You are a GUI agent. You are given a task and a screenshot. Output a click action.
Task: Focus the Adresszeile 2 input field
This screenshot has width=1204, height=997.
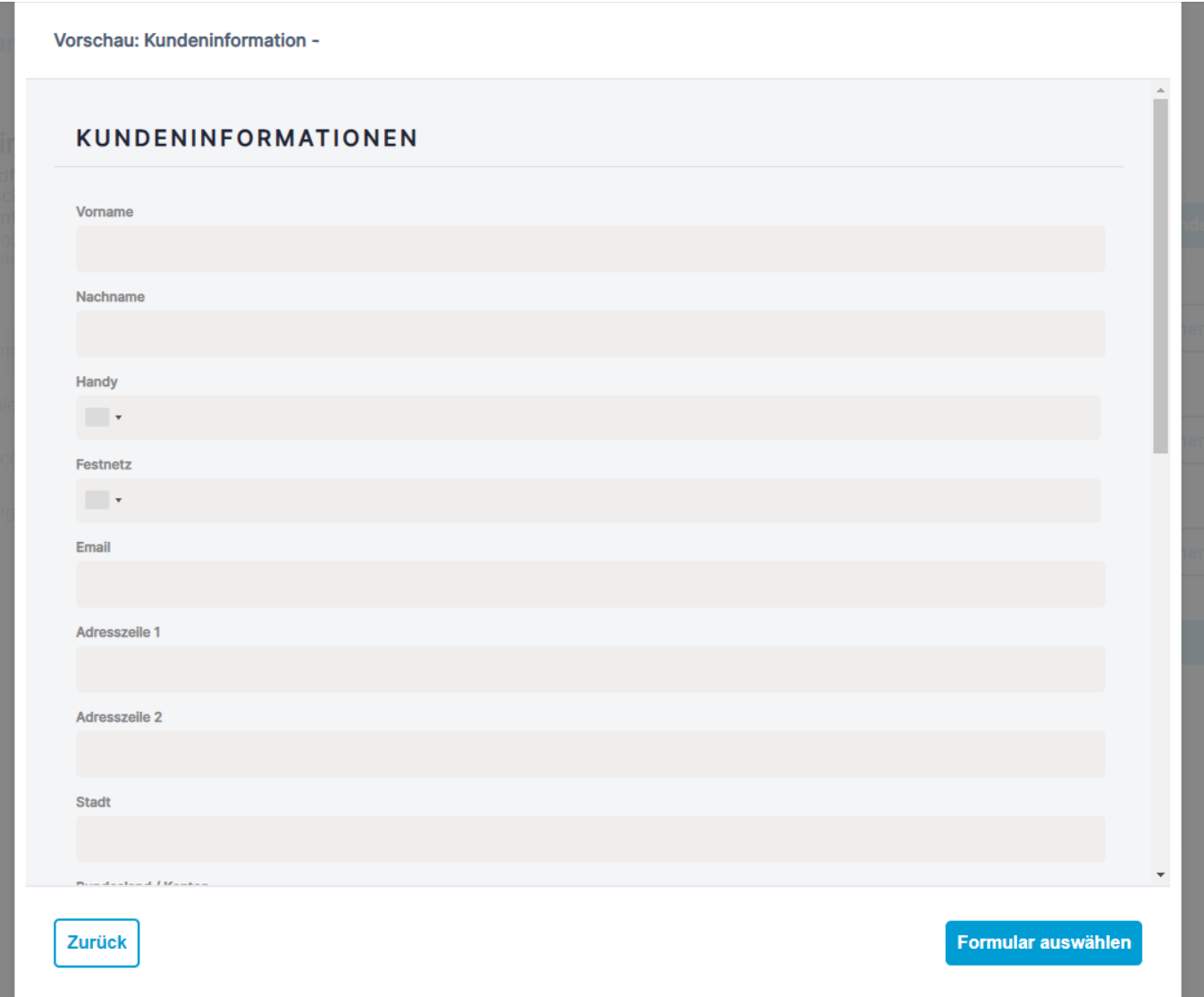click(x=590, y=754)
